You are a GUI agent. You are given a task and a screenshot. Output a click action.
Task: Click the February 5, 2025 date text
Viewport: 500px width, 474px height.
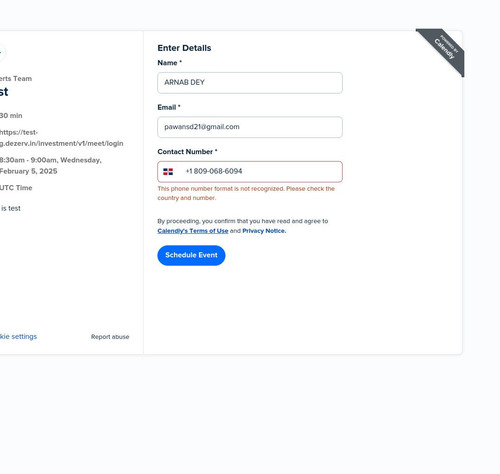coord(29,171)
